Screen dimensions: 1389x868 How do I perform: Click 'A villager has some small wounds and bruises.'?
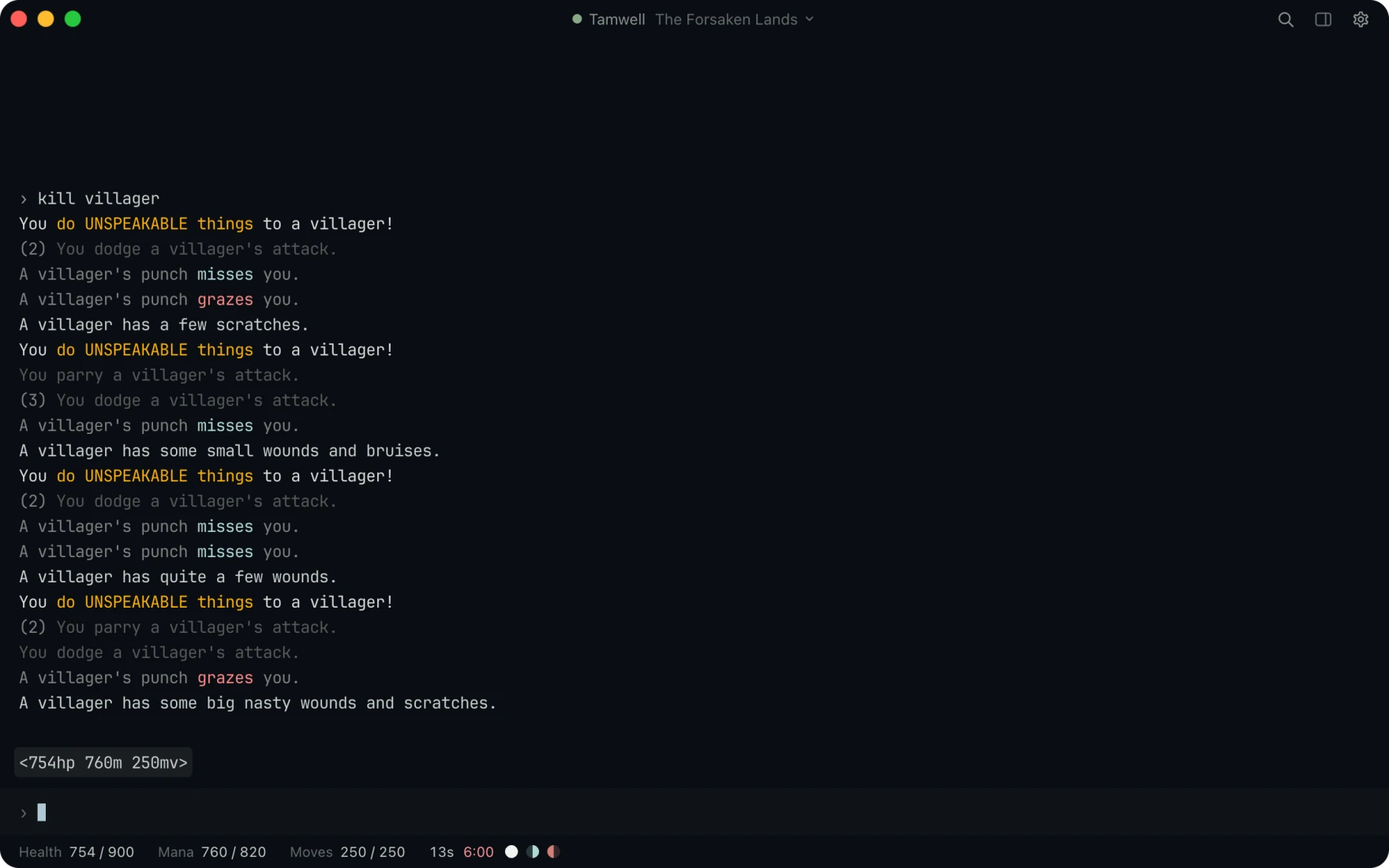click(230, 451)
